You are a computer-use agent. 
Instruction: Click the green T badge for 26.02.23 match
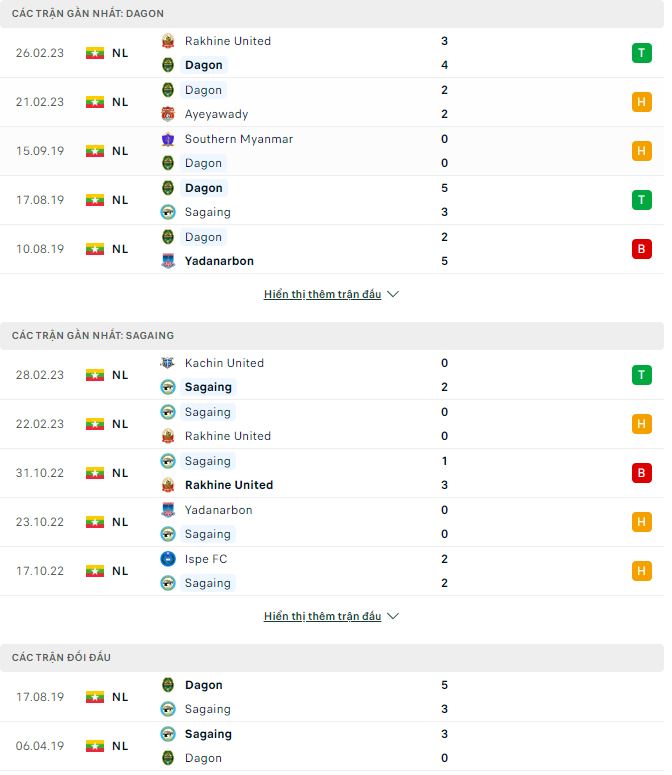coord(641,53)
